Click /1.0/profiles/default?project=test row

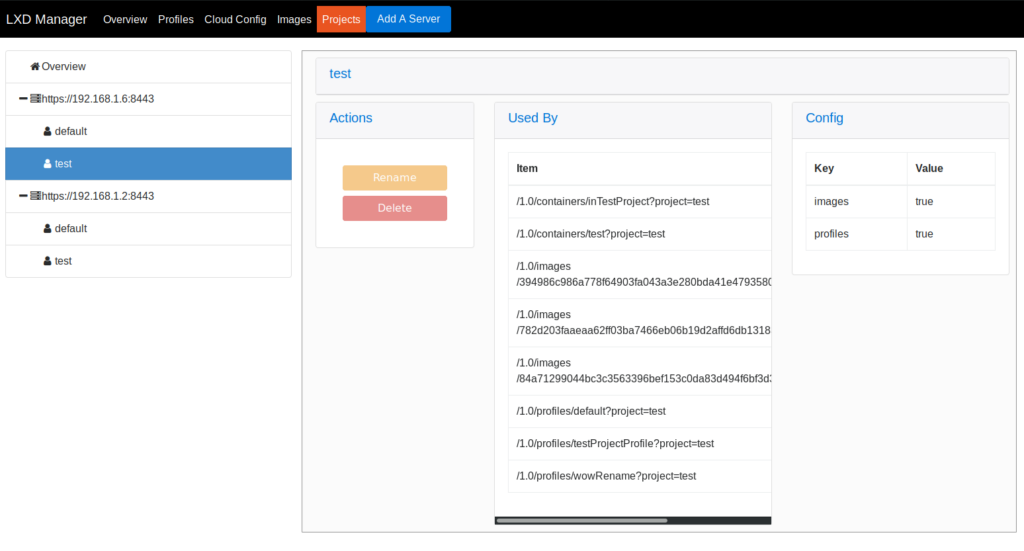[639, 411]
